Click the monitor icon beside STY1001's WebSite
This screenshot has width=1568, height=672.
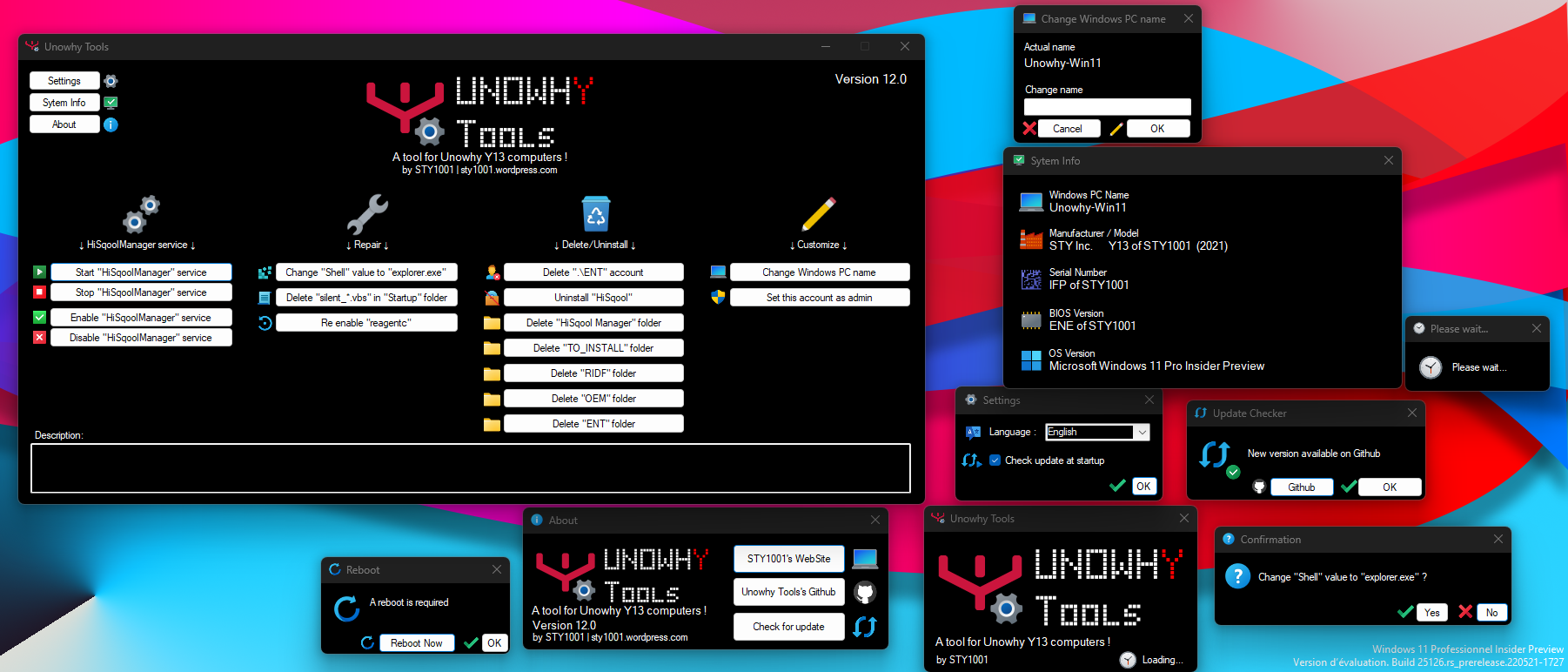coord(865,559)
